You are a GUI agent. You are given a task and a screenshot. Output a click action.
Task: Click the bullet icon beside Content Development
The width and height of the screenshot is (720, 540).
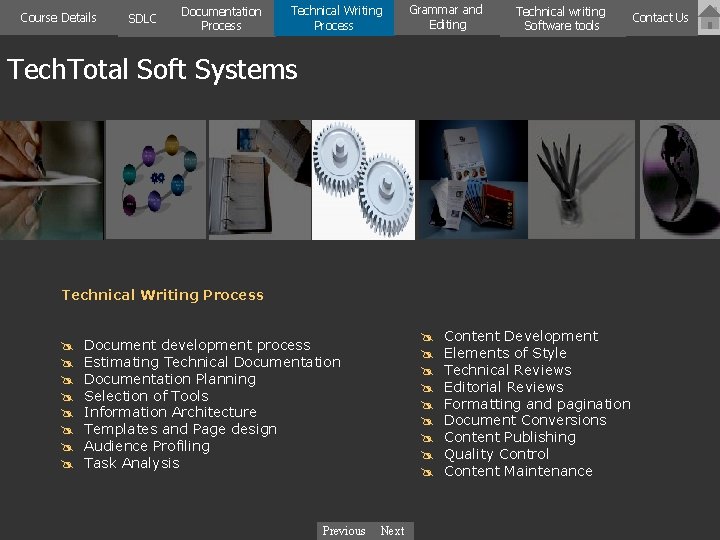click(427, 338)
